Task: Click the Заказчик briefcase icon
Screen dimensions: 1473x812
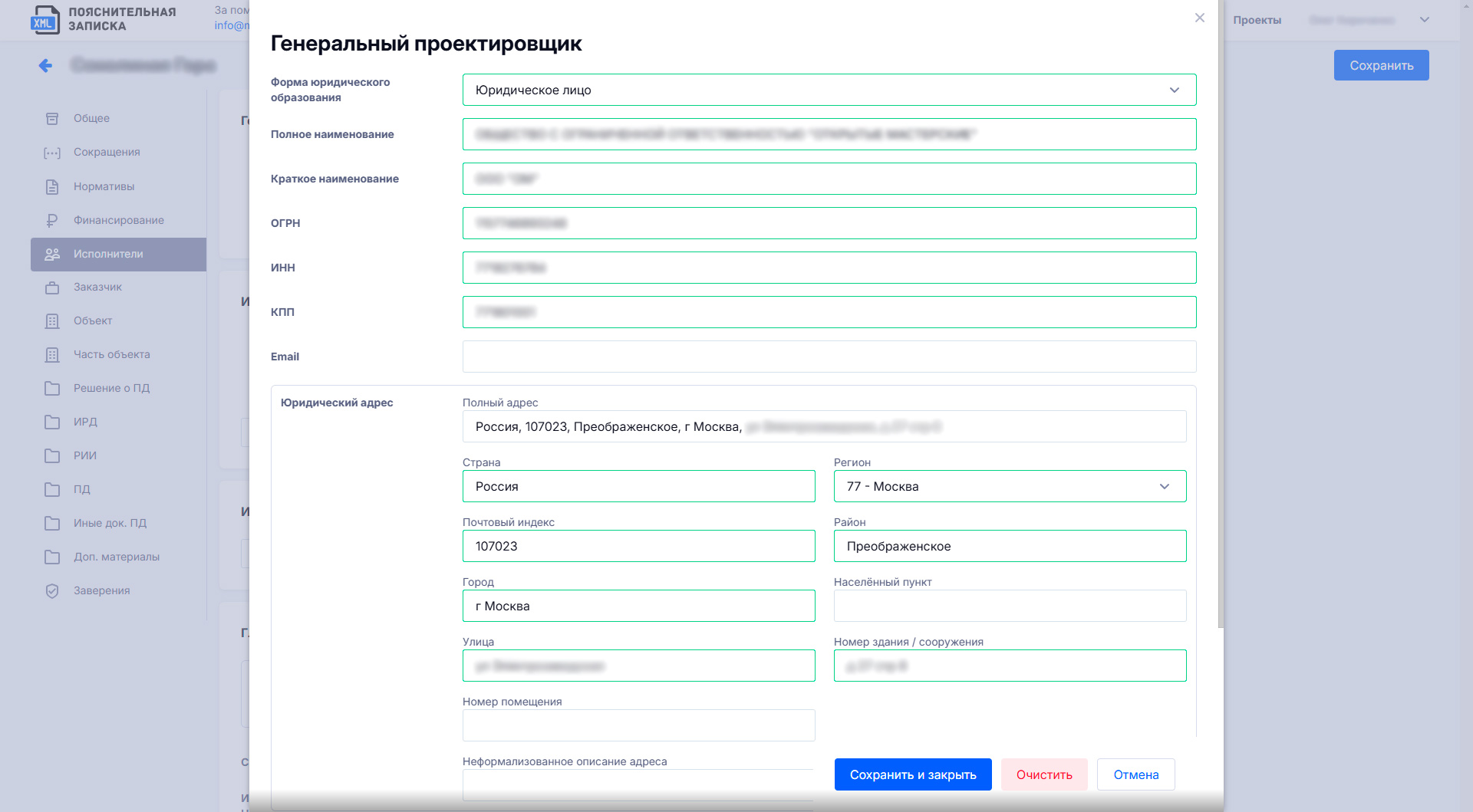Action: click(x=52, y=288)
